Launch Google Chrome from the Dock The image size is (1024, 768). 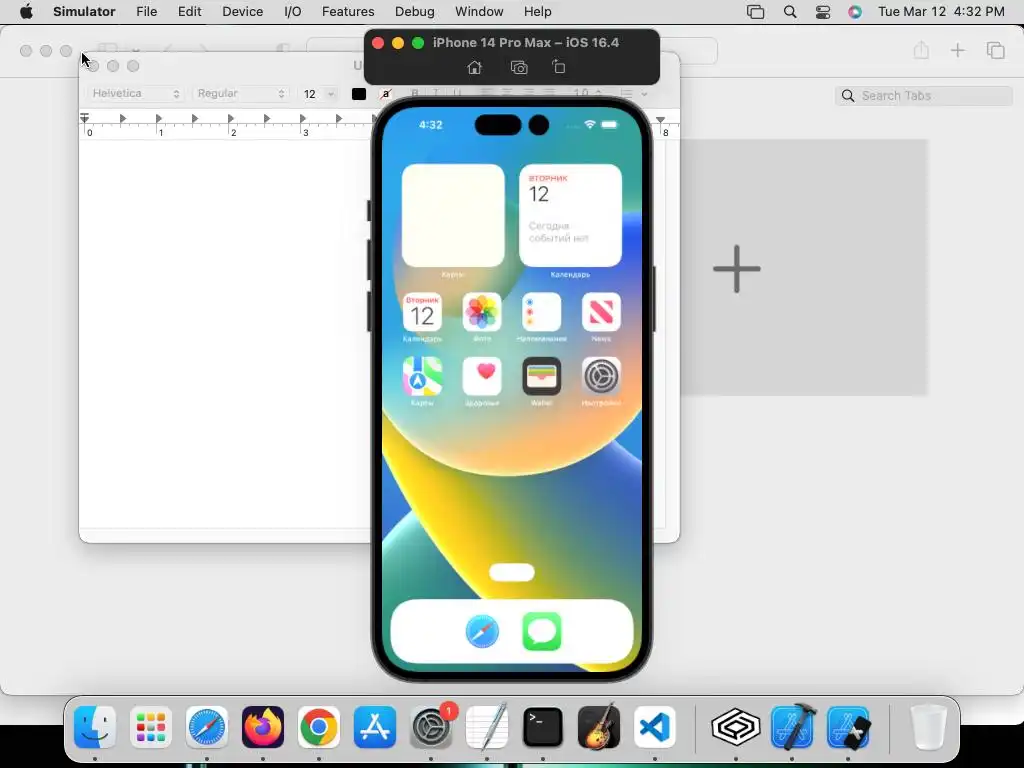319,727
